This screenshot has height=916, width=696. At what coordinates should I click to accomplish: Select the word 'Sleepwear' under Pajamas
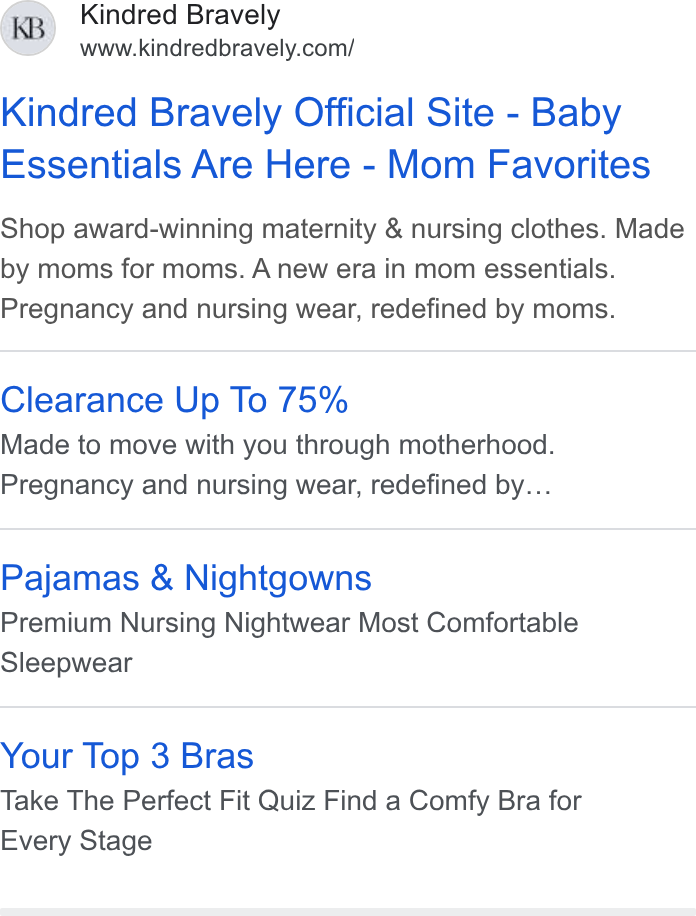[66, 663]
